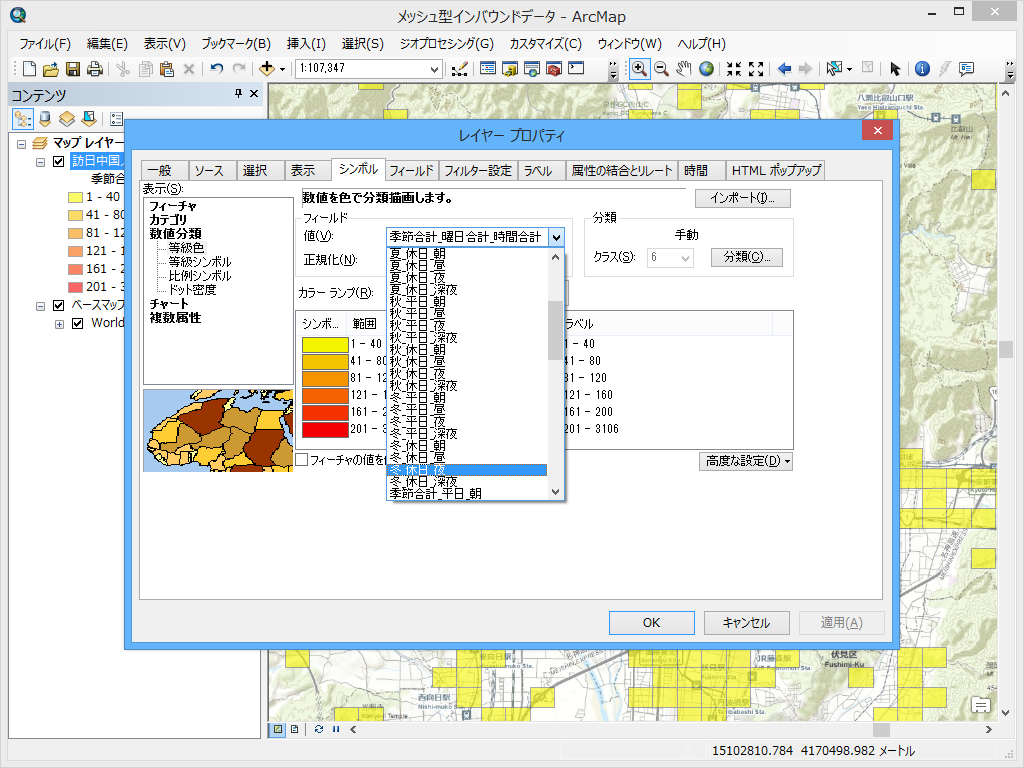Switch Contents to List By Source

coord(45,119)
